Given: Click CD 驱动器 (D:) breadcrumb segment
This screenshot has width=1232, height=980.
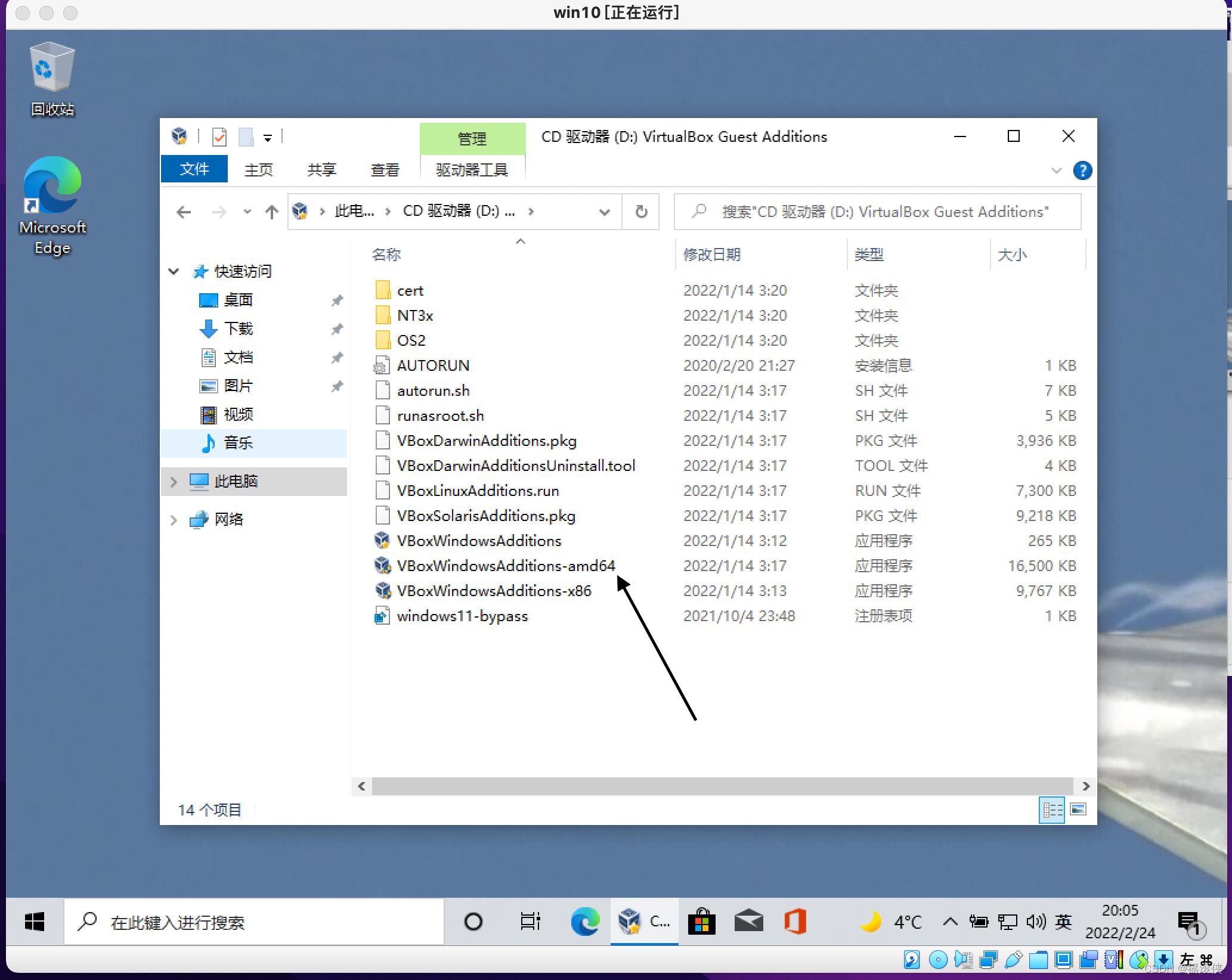Looking at the screenshot, I should coord(459,211).
